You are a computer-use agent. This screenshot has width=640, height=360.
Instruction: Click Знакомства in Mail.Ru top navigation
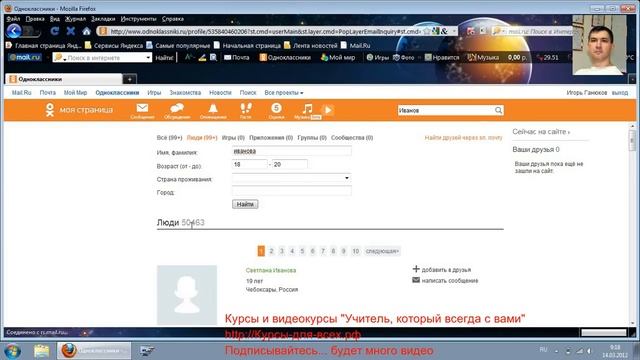tap(185, 93)
